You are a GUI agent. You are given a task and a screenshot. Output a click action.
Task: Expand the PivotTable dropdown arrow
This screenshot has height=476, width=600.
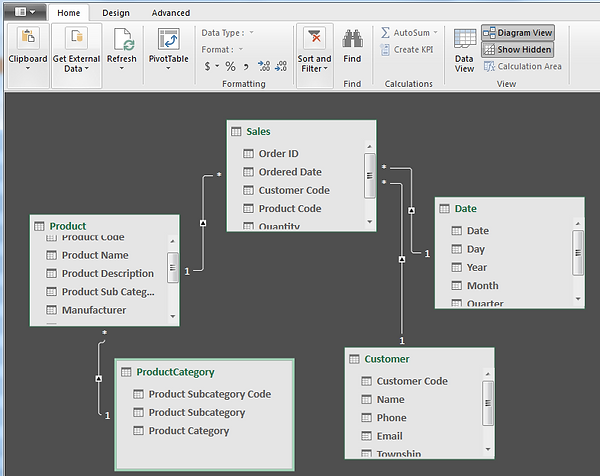pyautogui.click(x=168, y=68)
